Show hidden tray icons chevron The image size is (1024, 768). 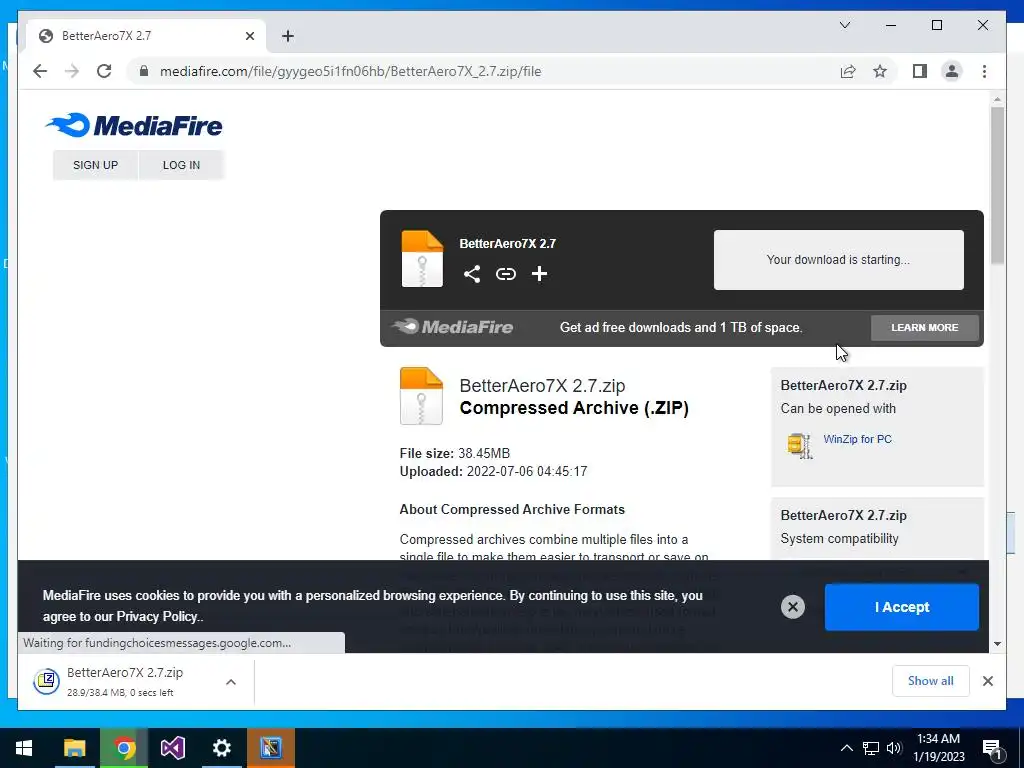pyautogui.click(x=846, y=748)
